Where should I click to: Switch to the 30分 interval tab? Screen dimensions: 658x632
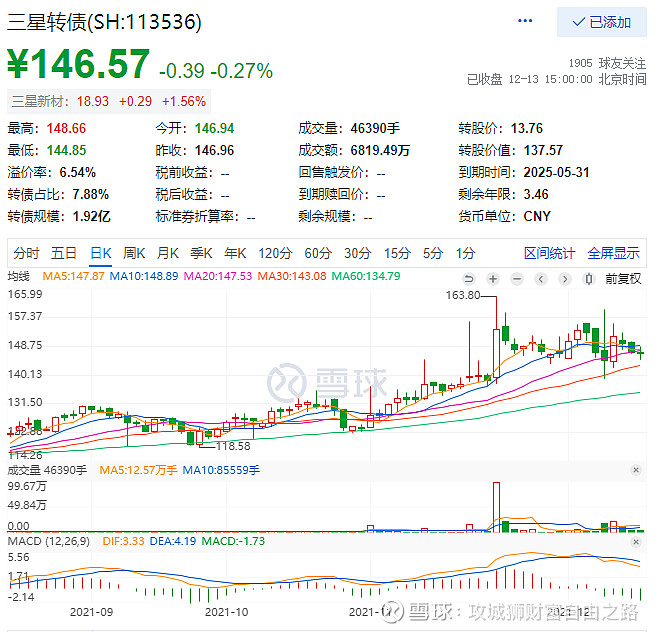pyautogui.click(x=358, y=253)
